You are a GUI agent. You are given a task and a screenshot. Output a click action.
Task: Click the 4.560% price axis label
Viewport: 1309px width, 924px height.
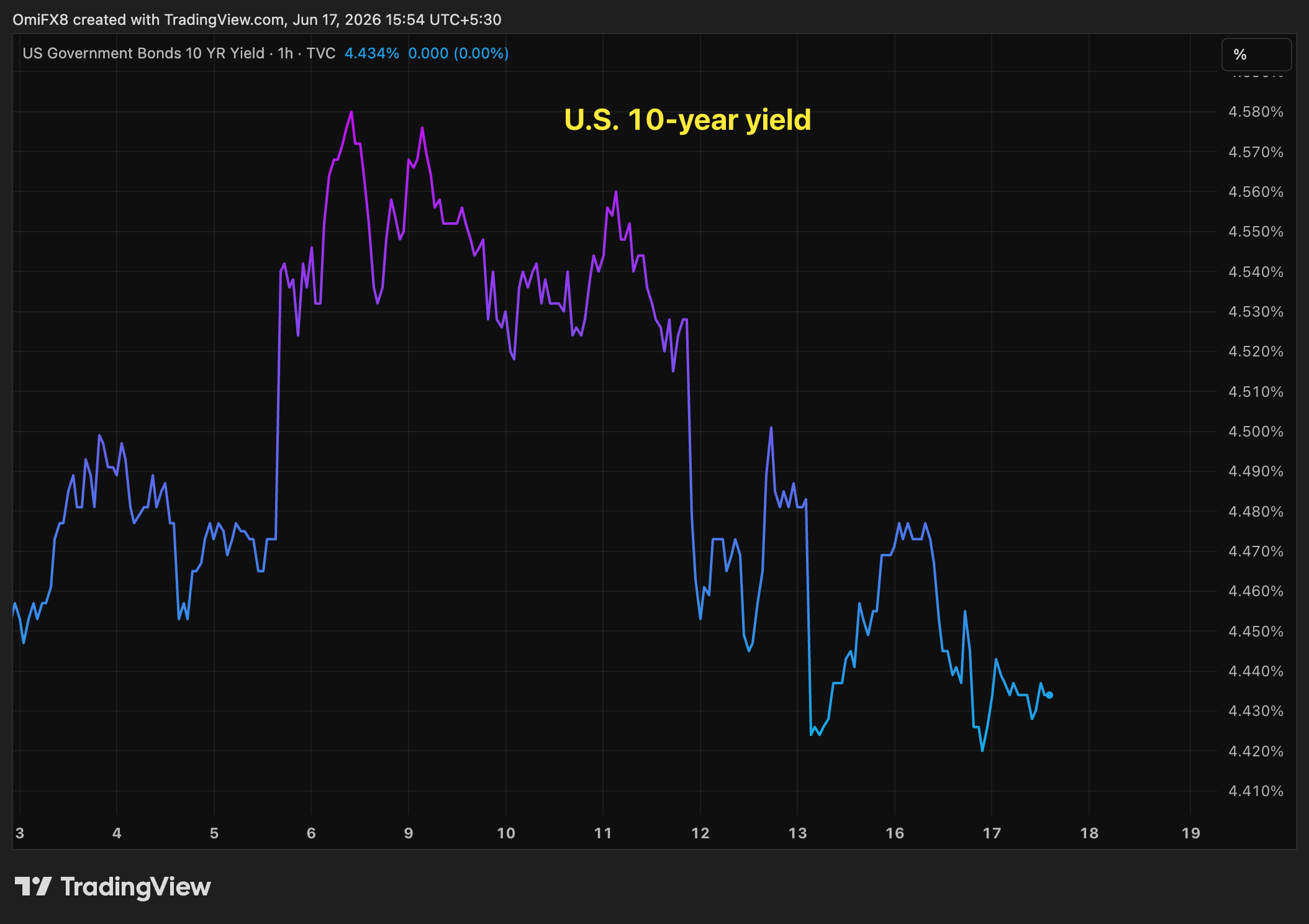(1256, 192)
